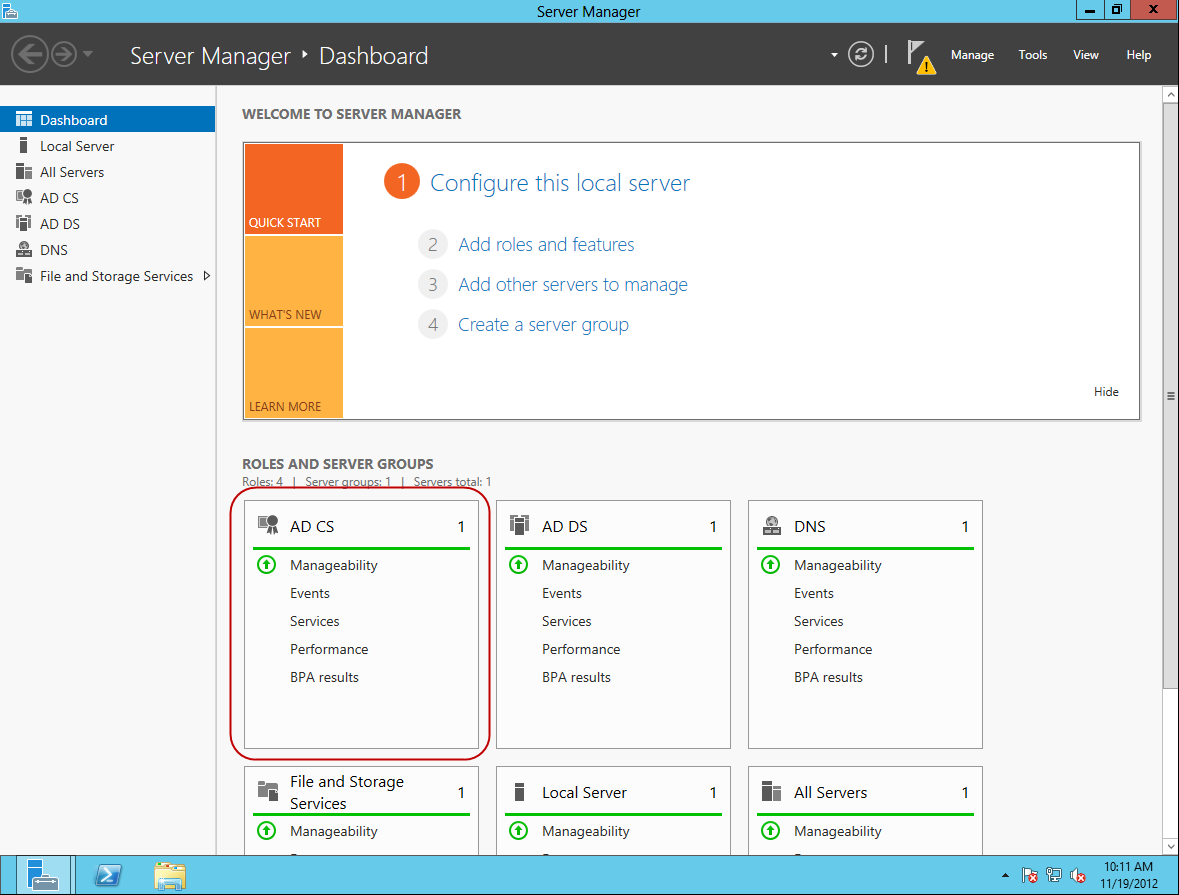
Task: Open the network status icon in system tray
Action: [x=1053, y=875]
